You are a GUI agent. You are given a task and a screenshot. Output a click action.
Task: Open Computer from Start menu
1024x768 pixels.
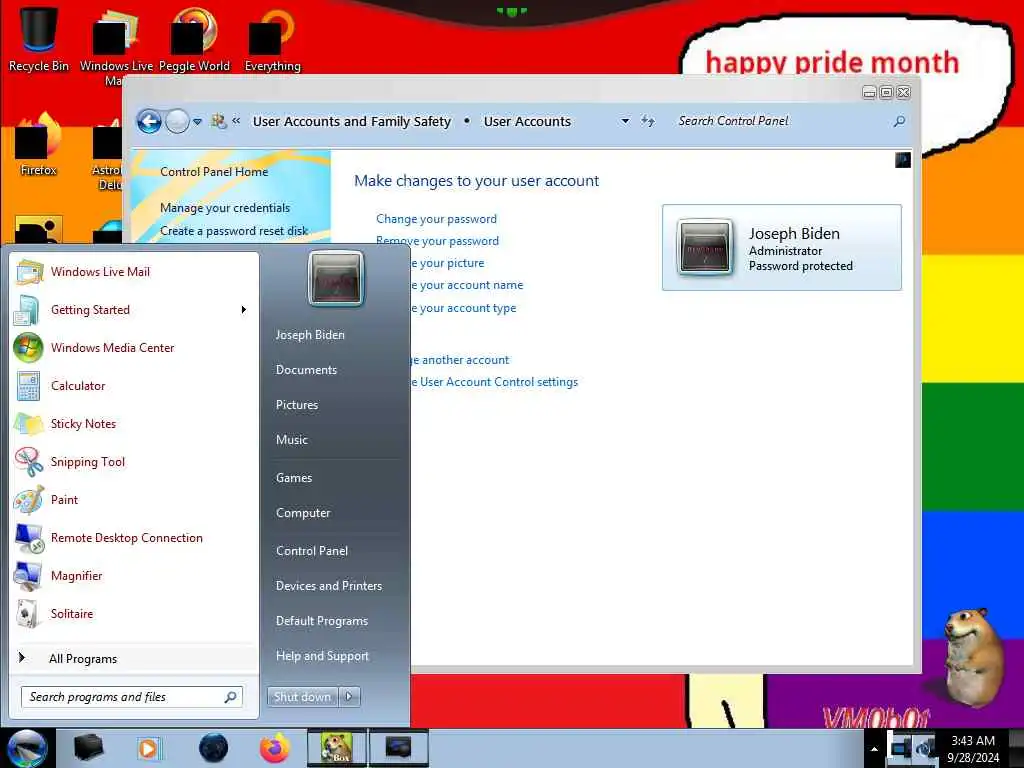(x=303, y=513)
